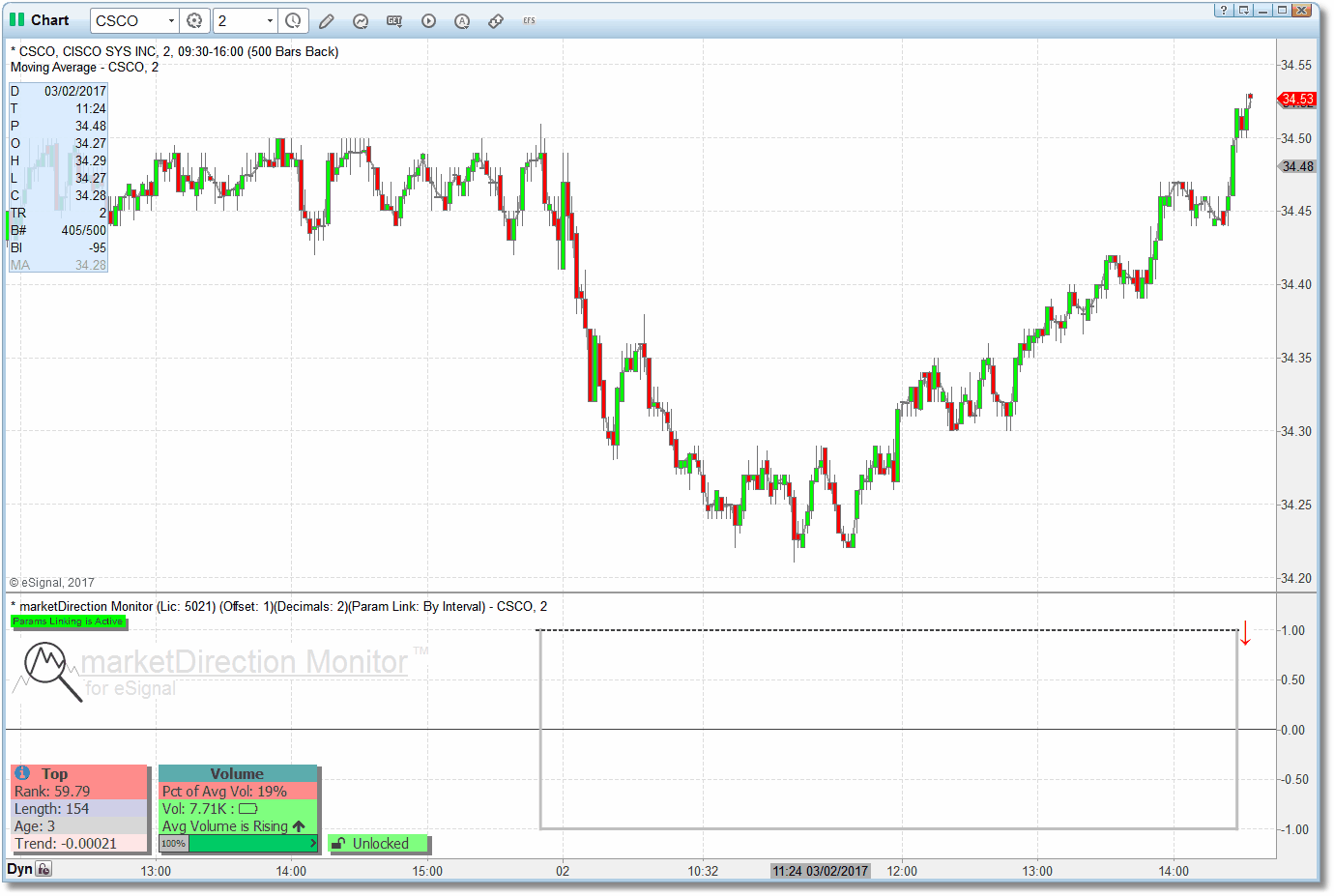Click the Moving Average - CSCO, 2 label
Image resolution: width=1334 pixels, height=896 pixels.
[84, 67]
